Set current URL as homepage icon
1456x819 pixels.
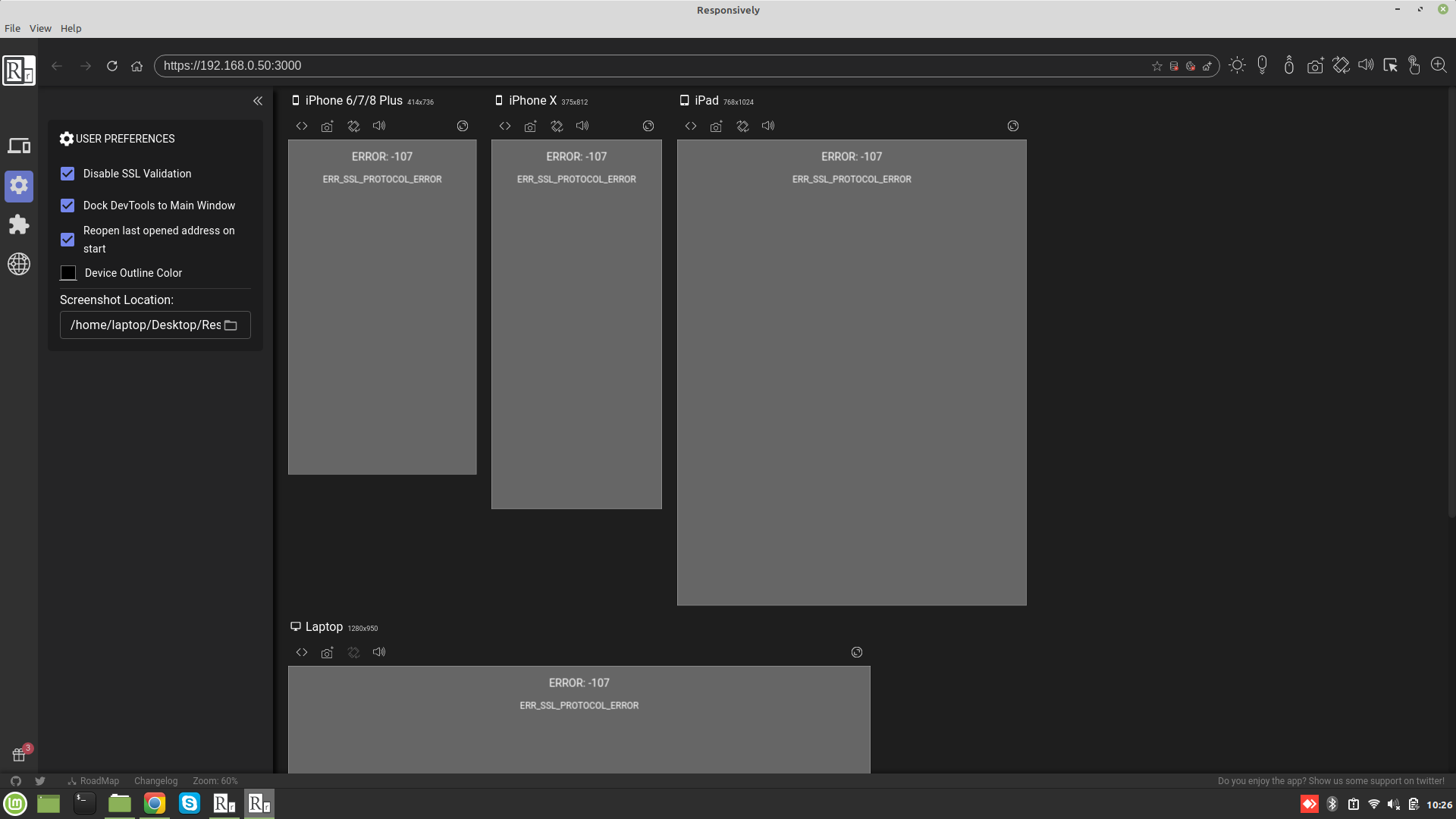pos(1207,66)
